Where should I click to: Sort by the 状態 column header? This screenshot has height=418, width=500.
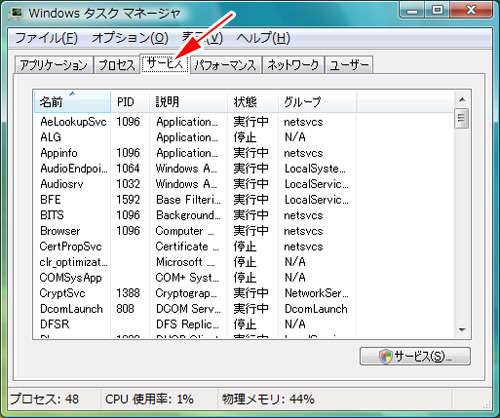point(253,101)
